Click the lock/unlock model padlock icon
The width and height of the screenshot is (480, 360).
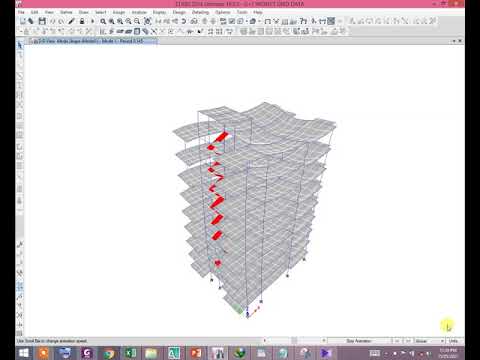click(82, 21)
